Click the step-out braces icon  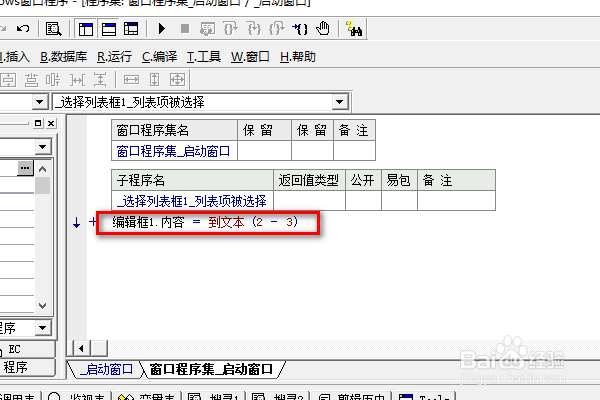coord(277,29)
